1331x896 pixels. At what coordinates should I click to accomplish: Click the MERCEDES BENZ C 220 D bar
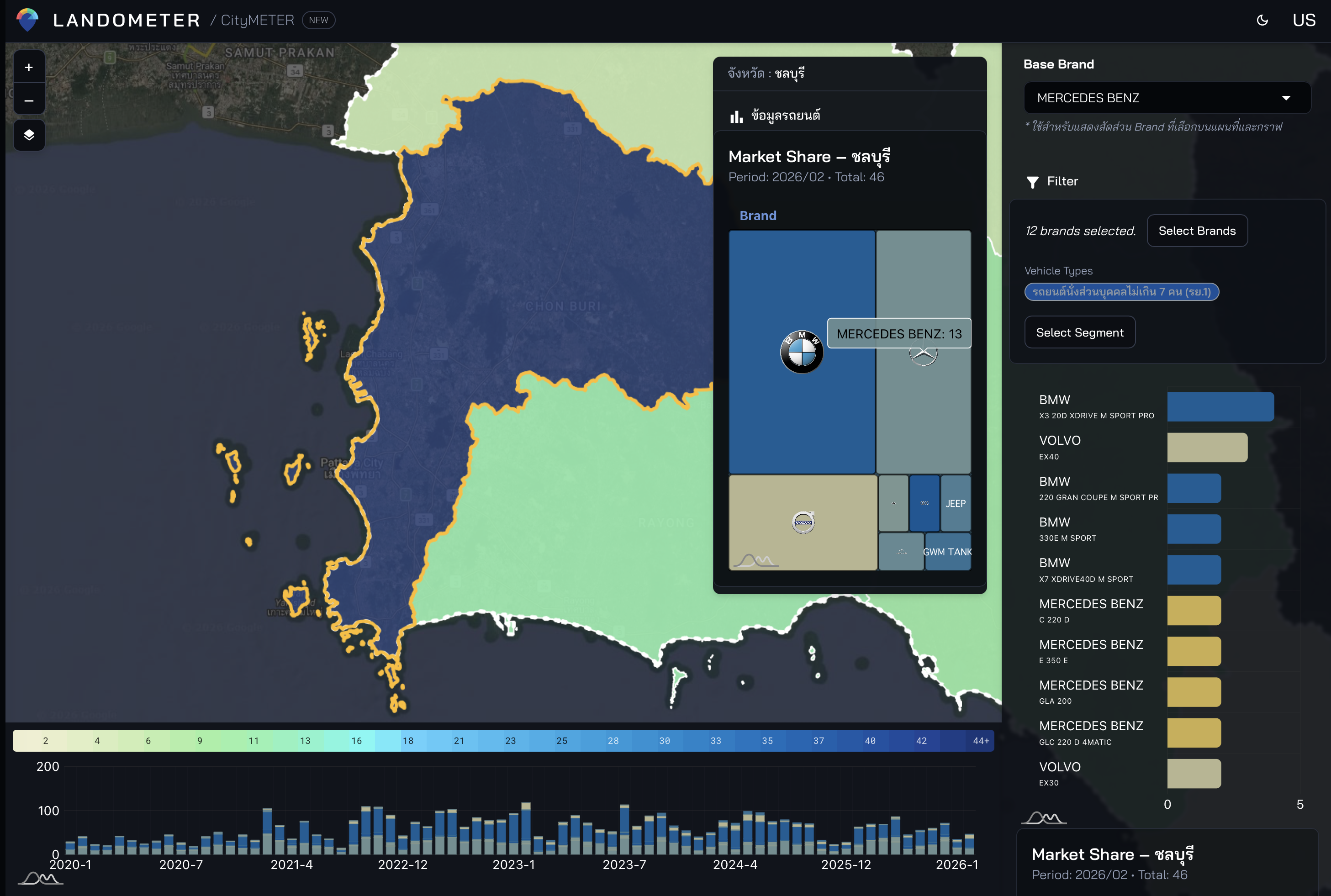click(1194, 611)
